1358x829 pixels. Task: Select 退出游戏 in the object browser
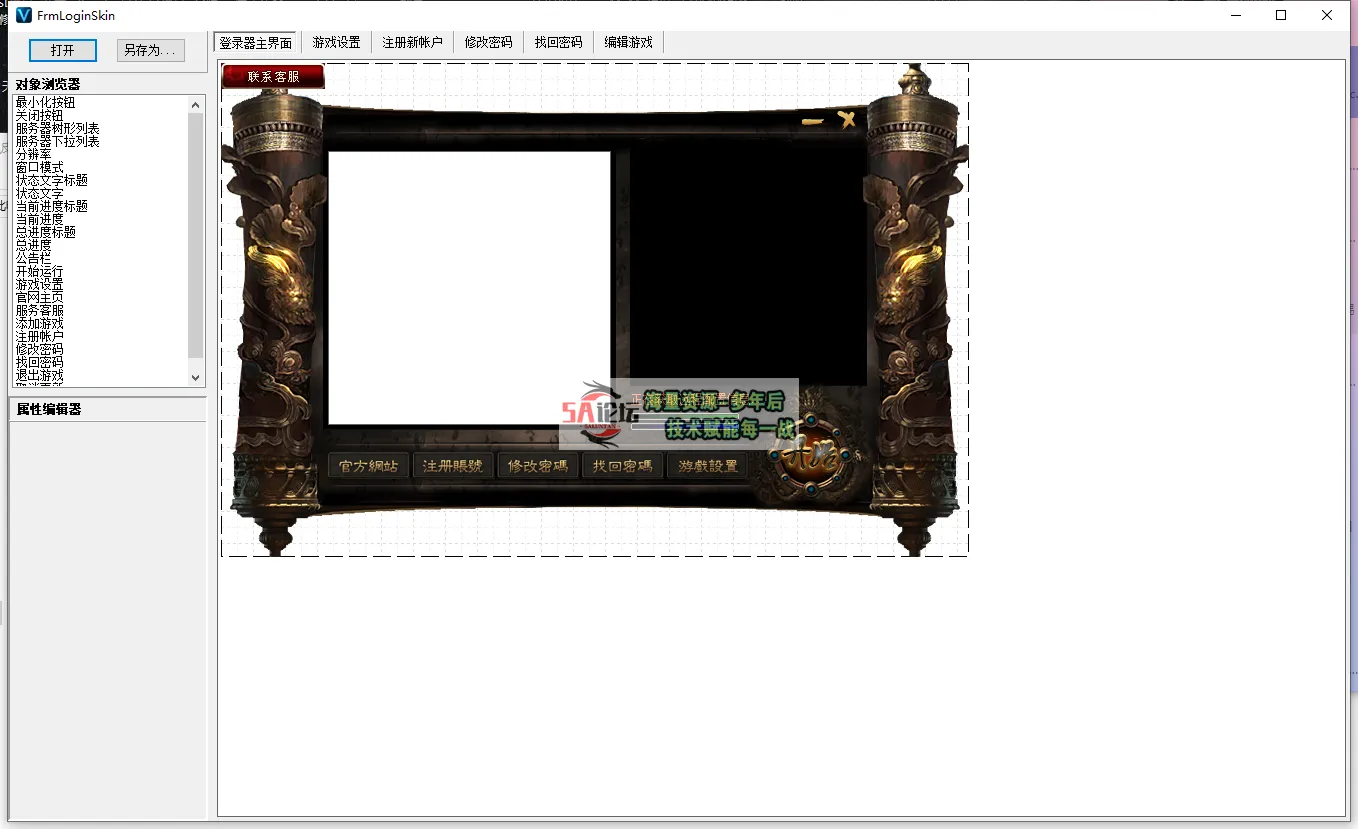(39, 374)
